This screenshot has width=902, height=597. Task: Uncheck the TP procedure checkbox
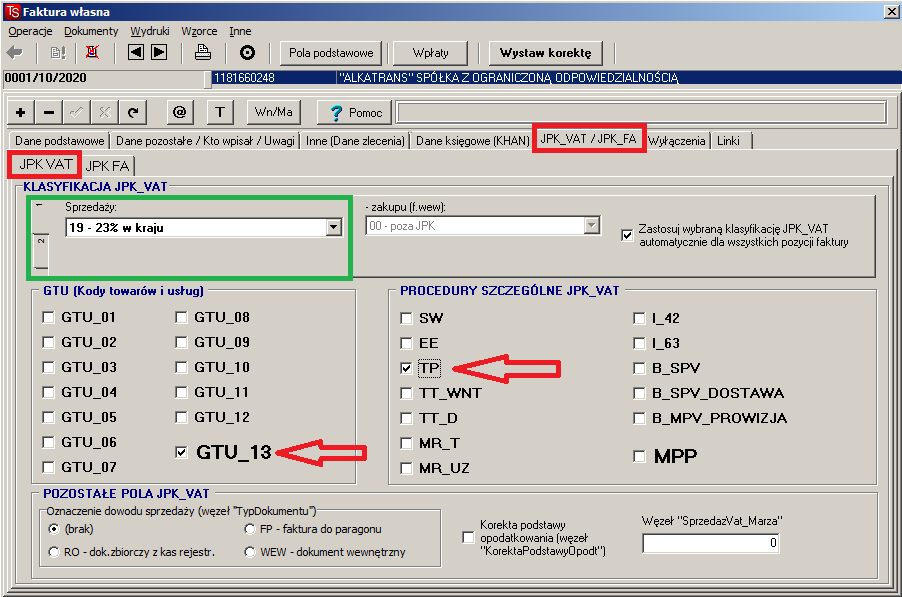406,368
